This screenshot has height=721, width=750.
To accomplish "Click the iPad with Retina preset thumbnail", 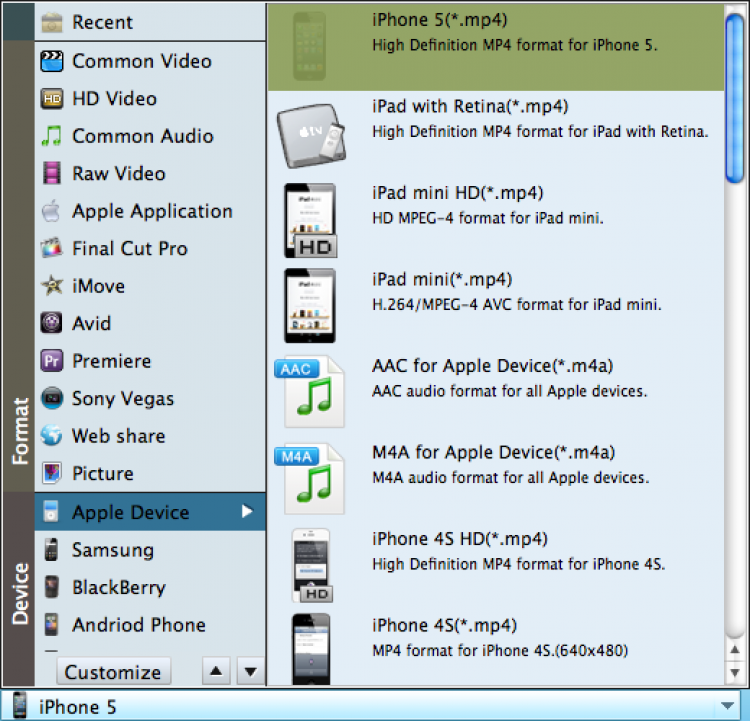I will pos(311,135).
